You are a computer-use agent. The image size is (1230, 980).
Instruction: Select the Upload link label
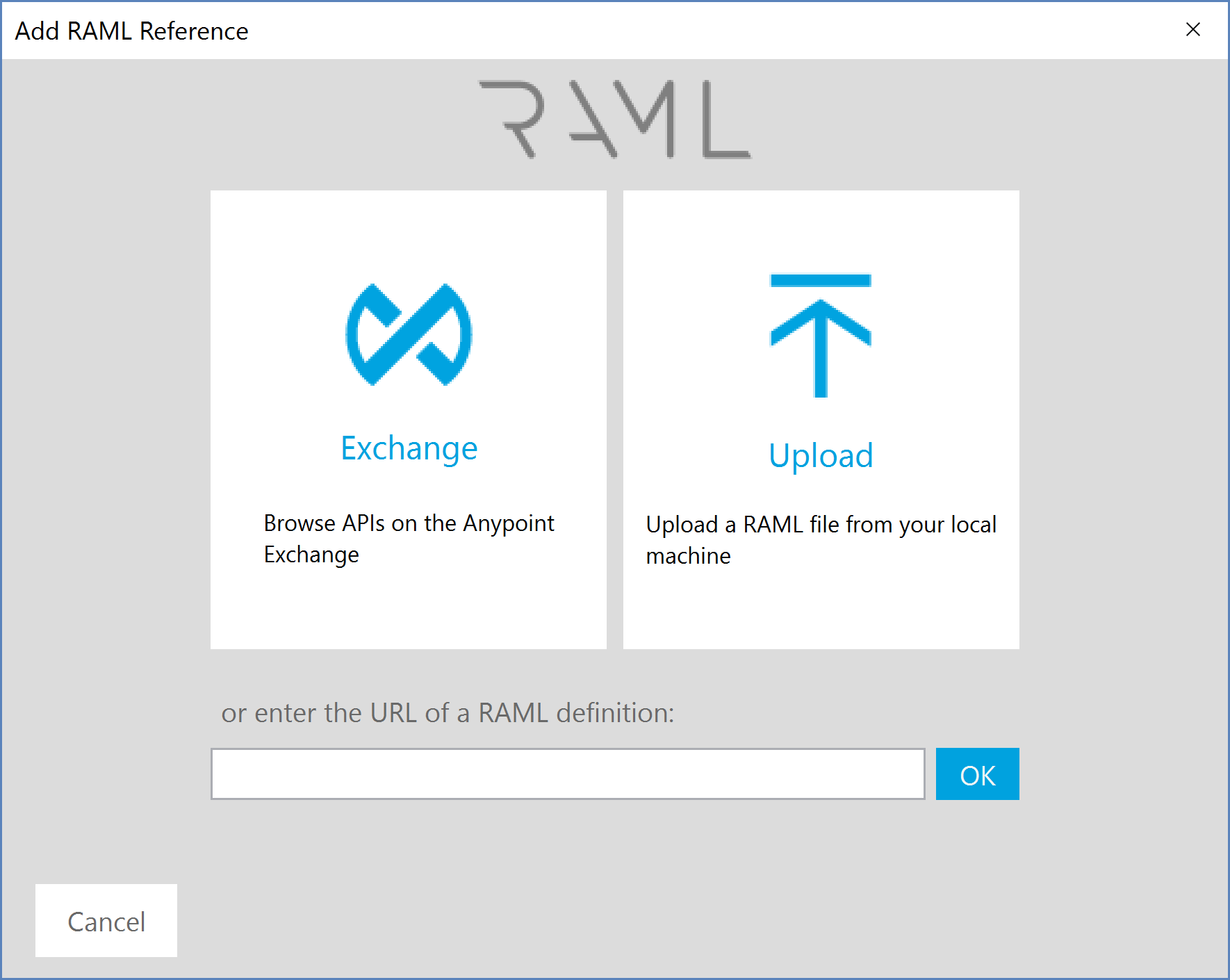pos(821,456)
